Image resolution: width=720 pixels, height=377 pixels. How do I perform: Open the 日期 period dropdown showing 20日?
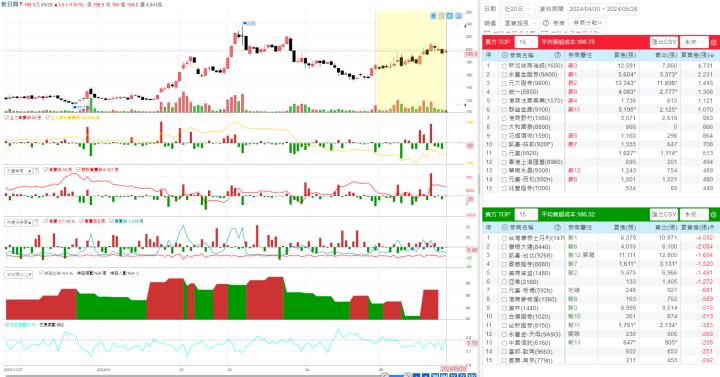tap(518, 9)
